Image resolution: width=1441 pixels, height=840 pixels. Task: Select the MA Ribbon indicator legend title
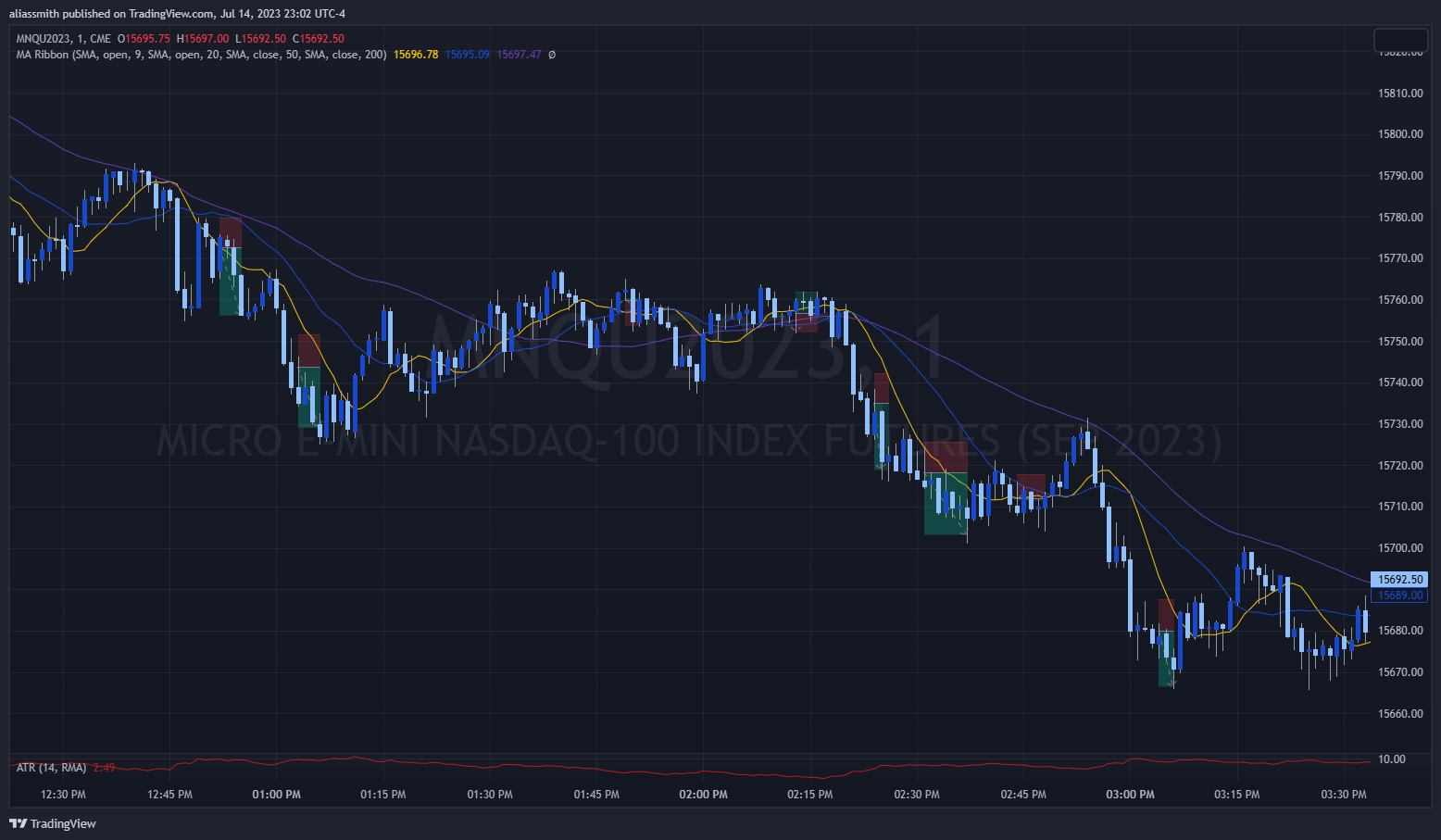(x=201, y=55)
